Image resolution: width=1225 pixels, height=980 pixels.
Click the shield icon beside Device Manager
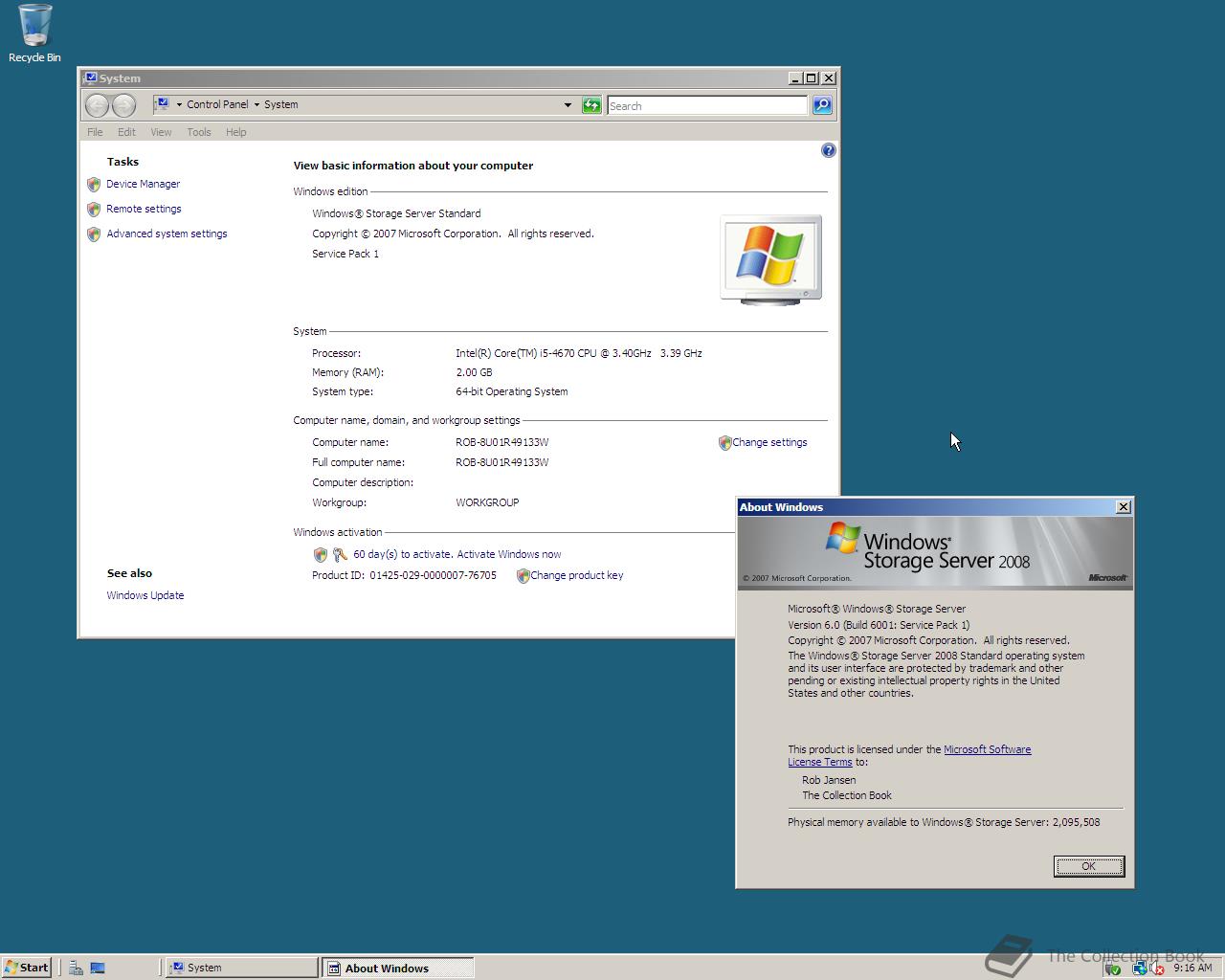coord(94,185)
